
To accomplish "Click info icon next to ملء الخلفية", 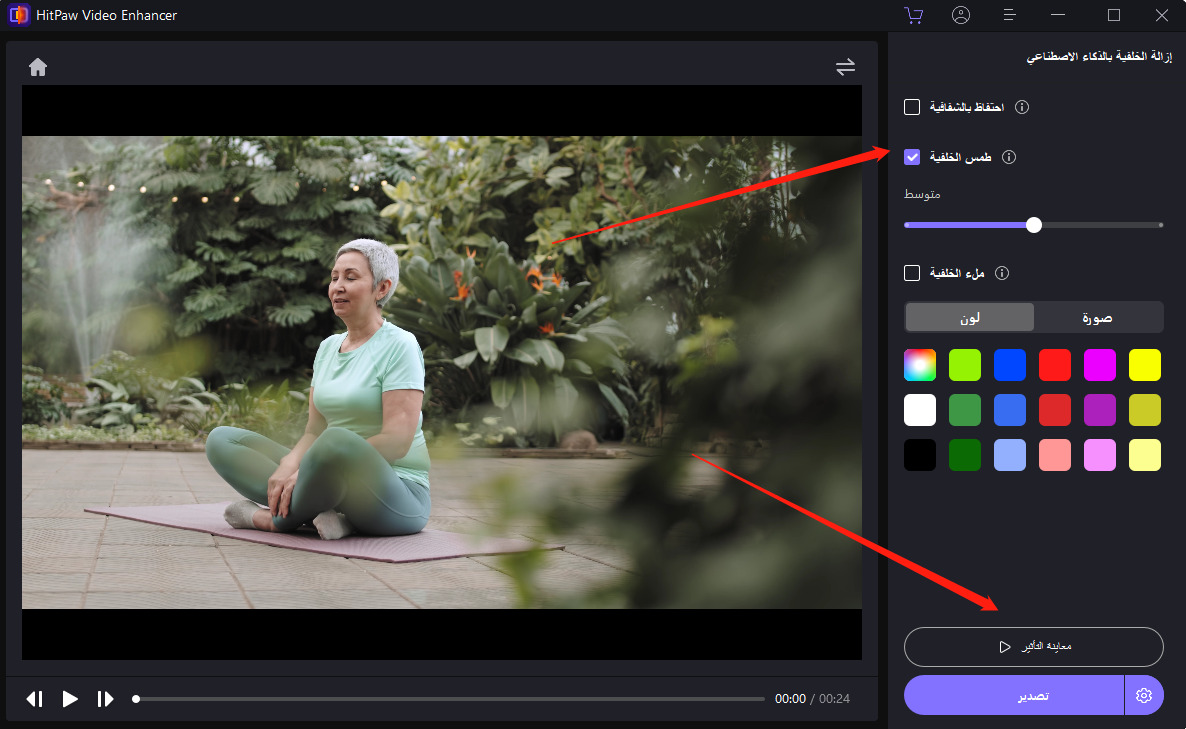I will [x=1002, y=273].
